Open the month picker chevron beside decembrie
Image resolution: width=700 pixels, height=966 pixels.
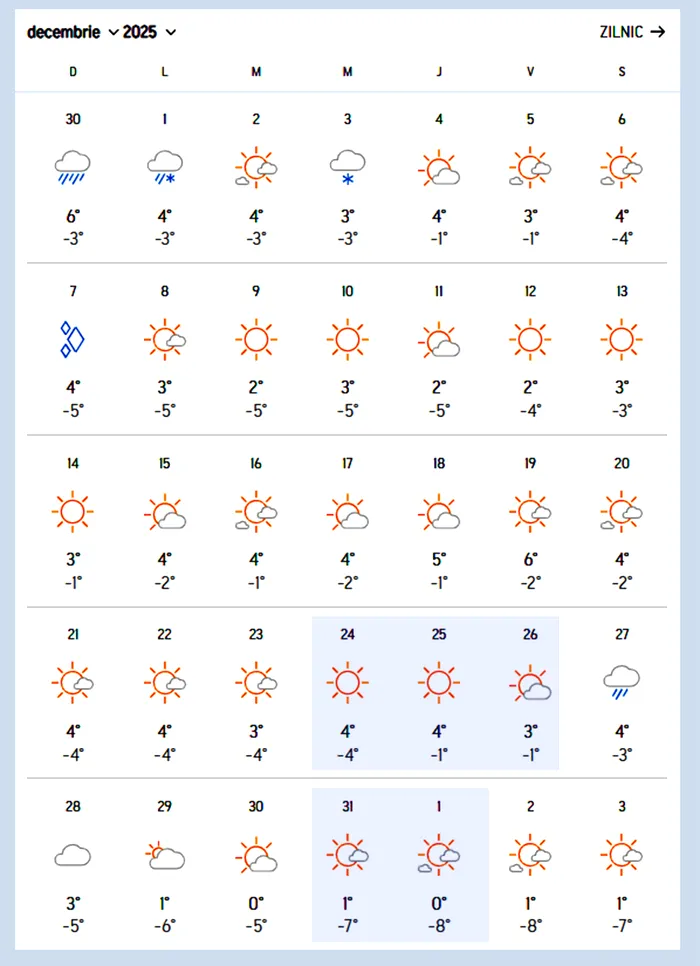tap(109, 31)
